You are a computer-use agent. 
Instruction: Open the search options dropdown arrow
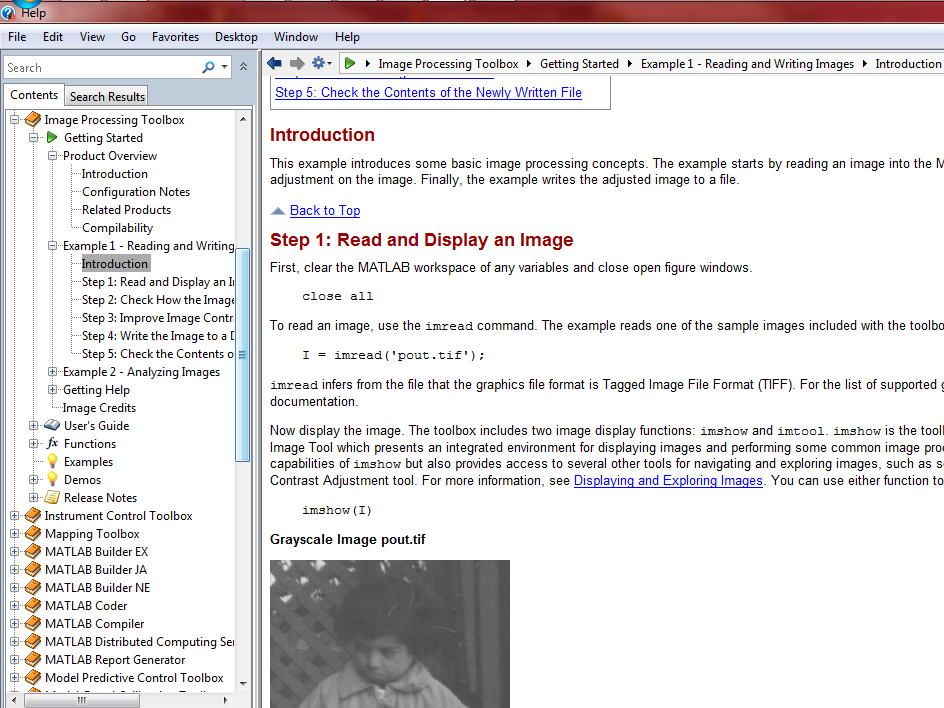(x=225, y=67)
